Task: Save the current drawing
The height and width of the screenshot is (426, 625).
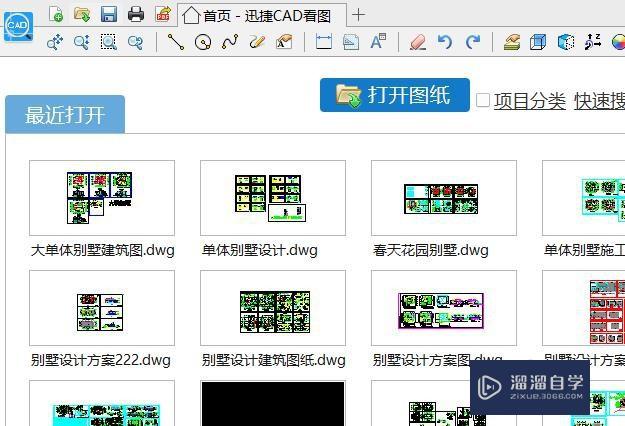Action: [109, 14]
